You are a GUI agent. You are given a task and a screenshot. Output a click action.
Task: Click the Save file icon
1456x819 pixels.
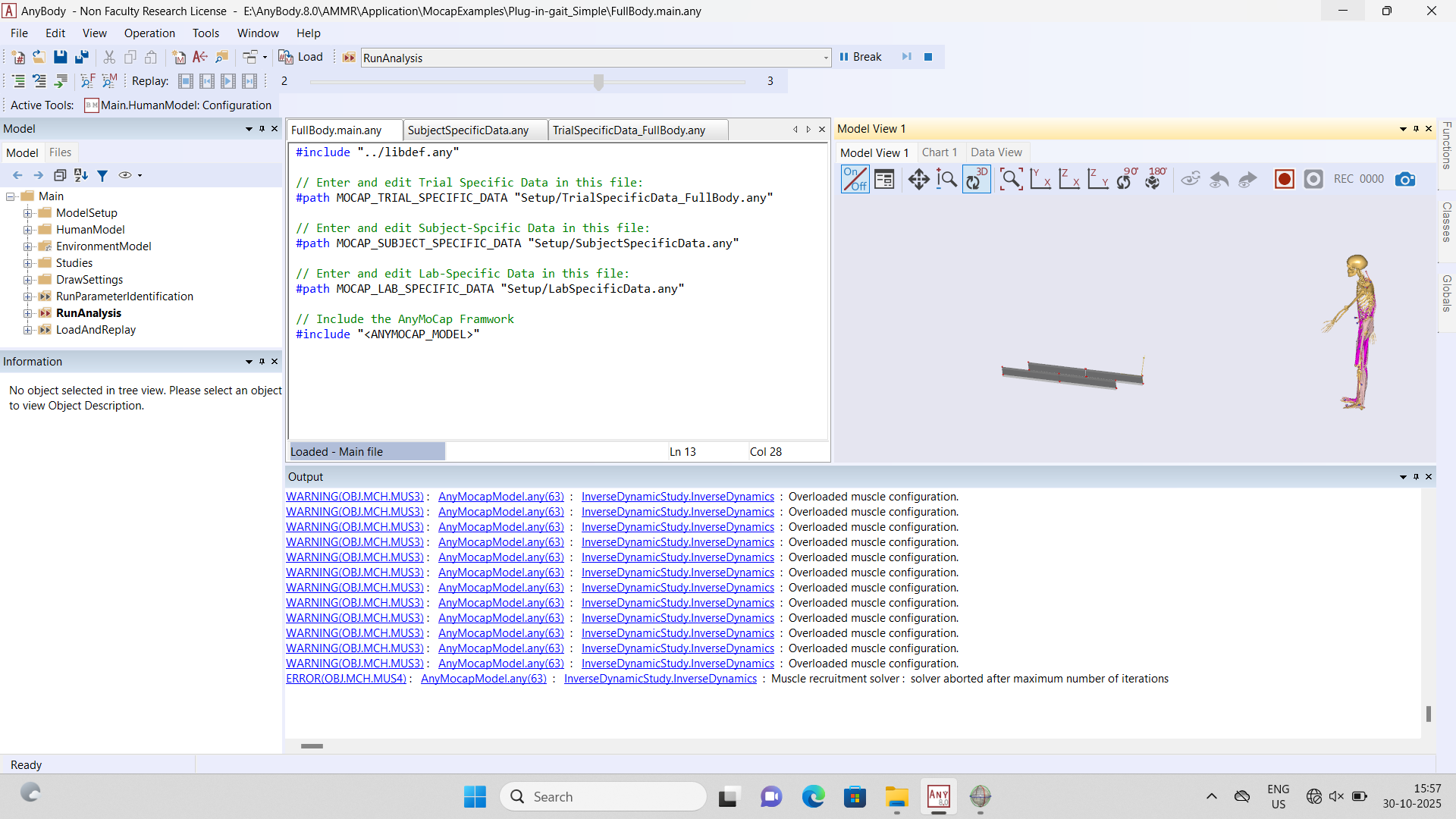point(61,57)
